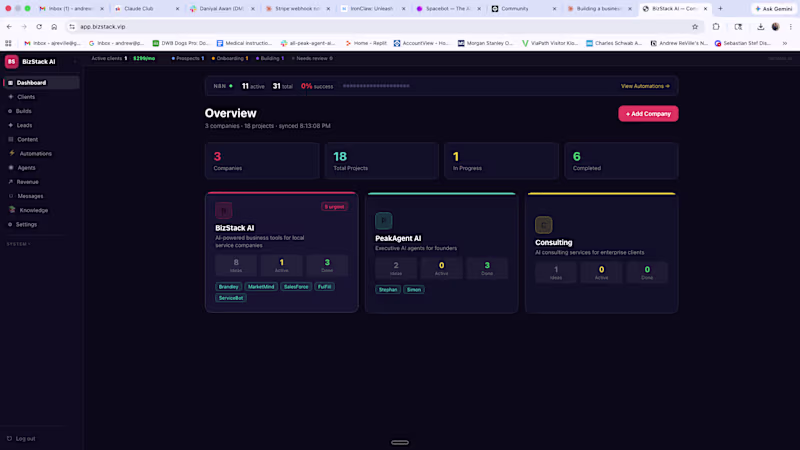800x450 pixels.
Task: Expand the SYSTEM section in sidebar
Action: [x=18, y=244]
